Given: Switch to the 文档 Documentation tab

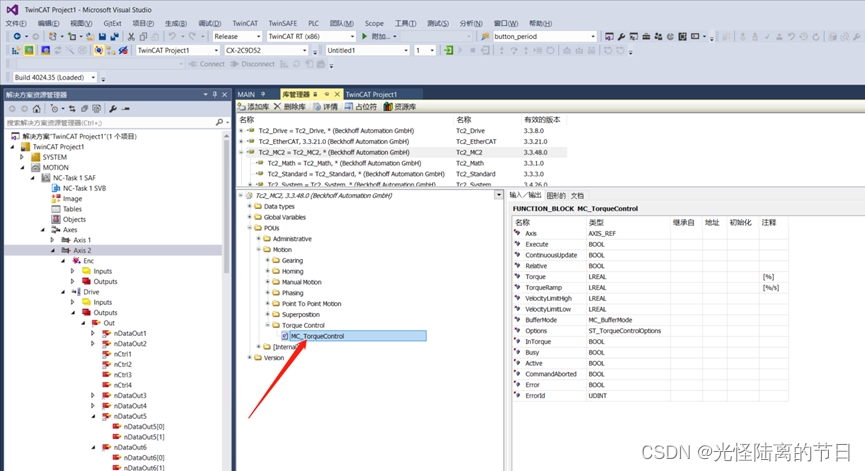Looking at the screenshot, I should pyautogui.click(x=577, y=196).
